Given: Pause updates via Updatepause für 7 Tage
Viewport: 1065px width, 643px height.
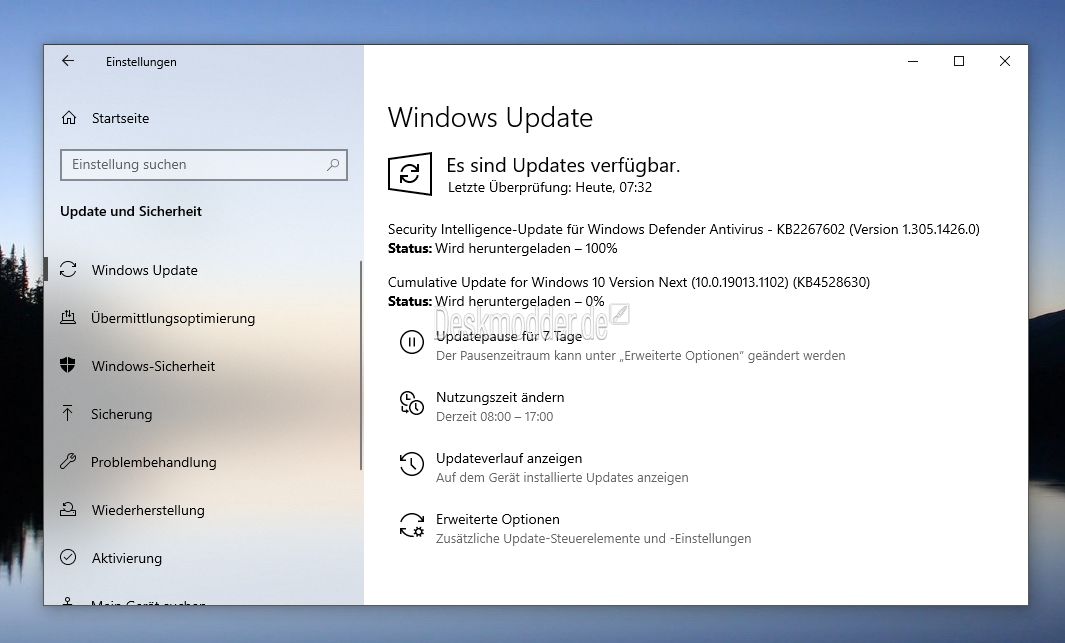Looking at the screenshot, I should pyautogui.click(x=509, y=336).
